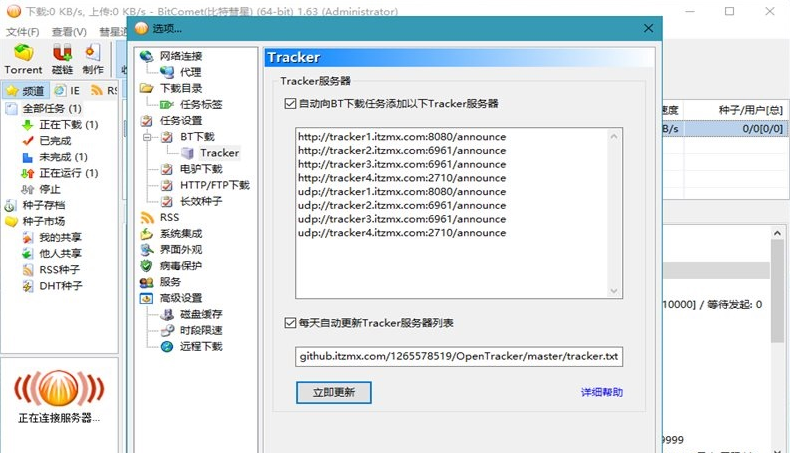Click tracker list scrollbar up arrow
Viewport: 790px width, 453px height.
click(614, 136)
